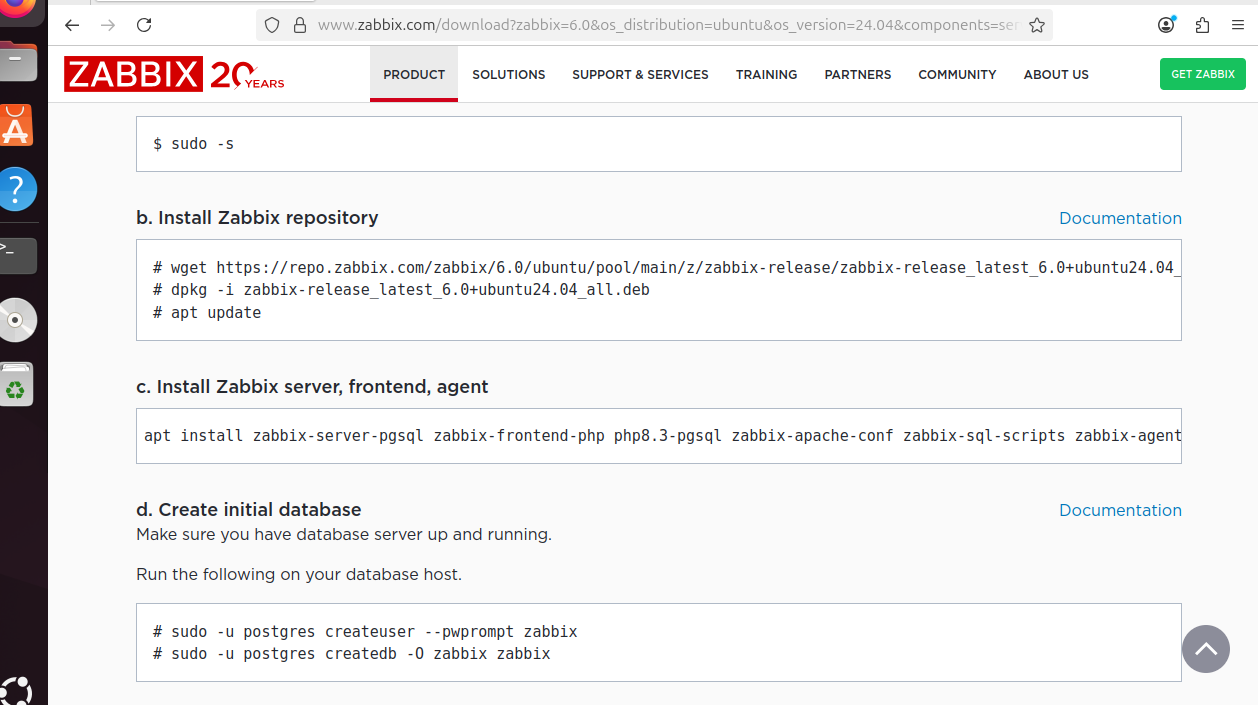Click heading 'd. Create initial database'
The height and width of the screenshot is (705, 1258).
(249, 510)
